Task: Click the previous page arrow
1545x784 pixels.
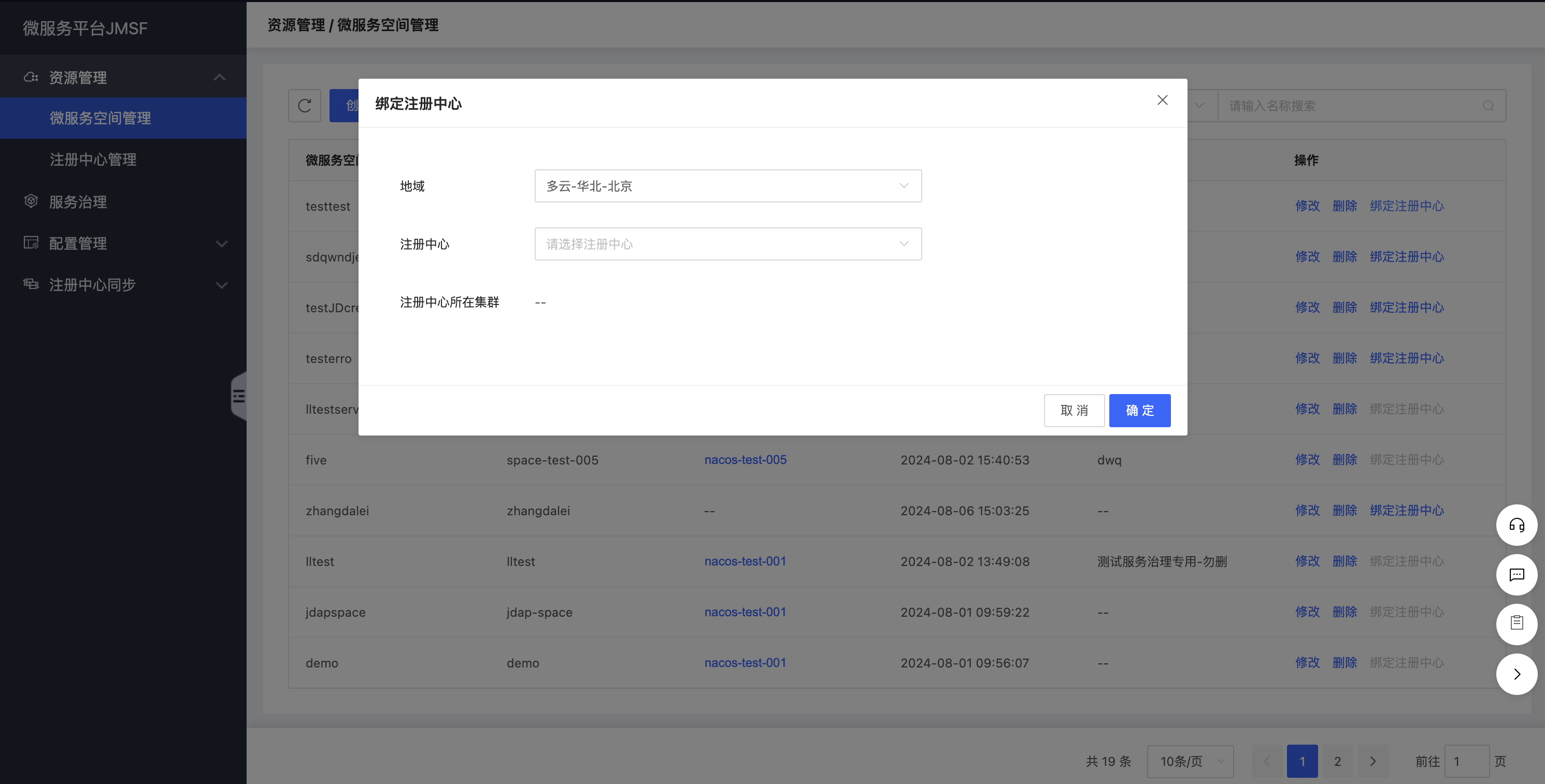Action: [1267, 761]
